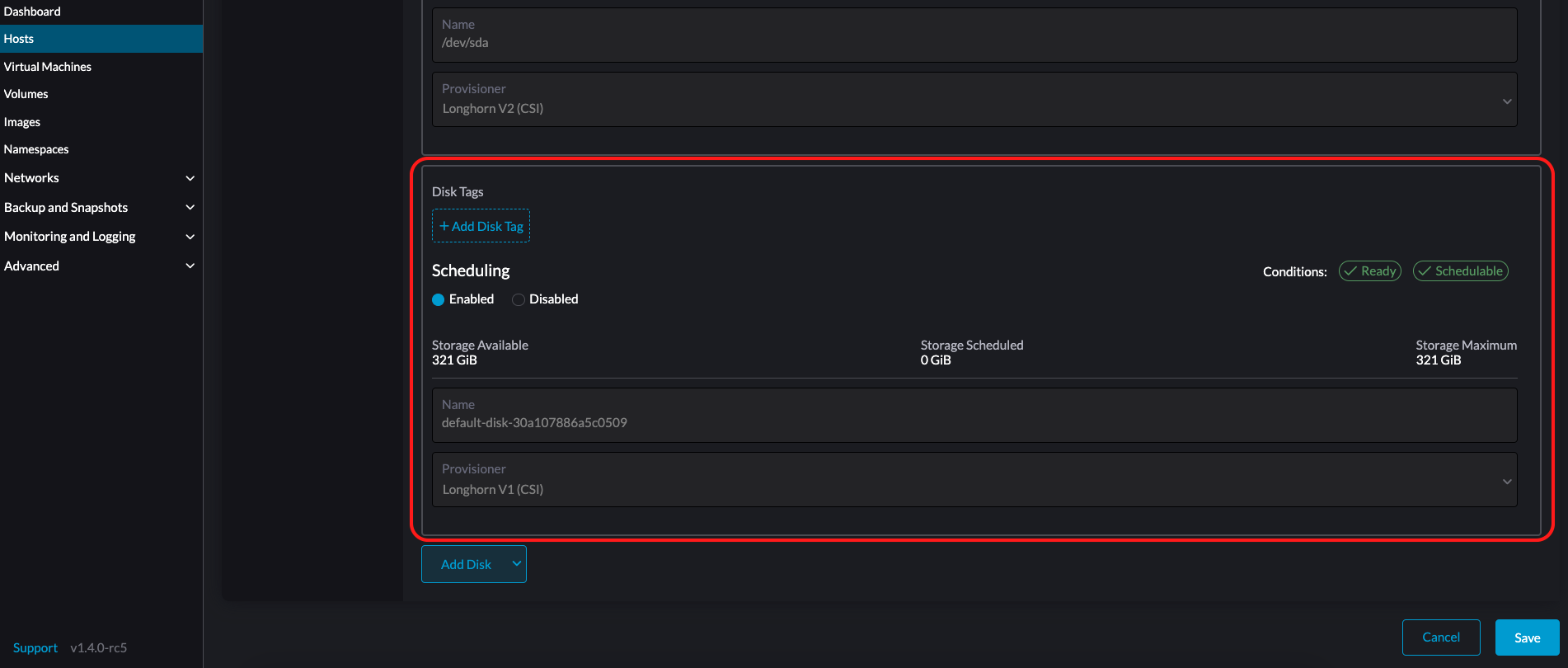Viewport: 1568px width, 668px height.
Task: Select the Enabled scheduling radio button
Action: [439, 299]
